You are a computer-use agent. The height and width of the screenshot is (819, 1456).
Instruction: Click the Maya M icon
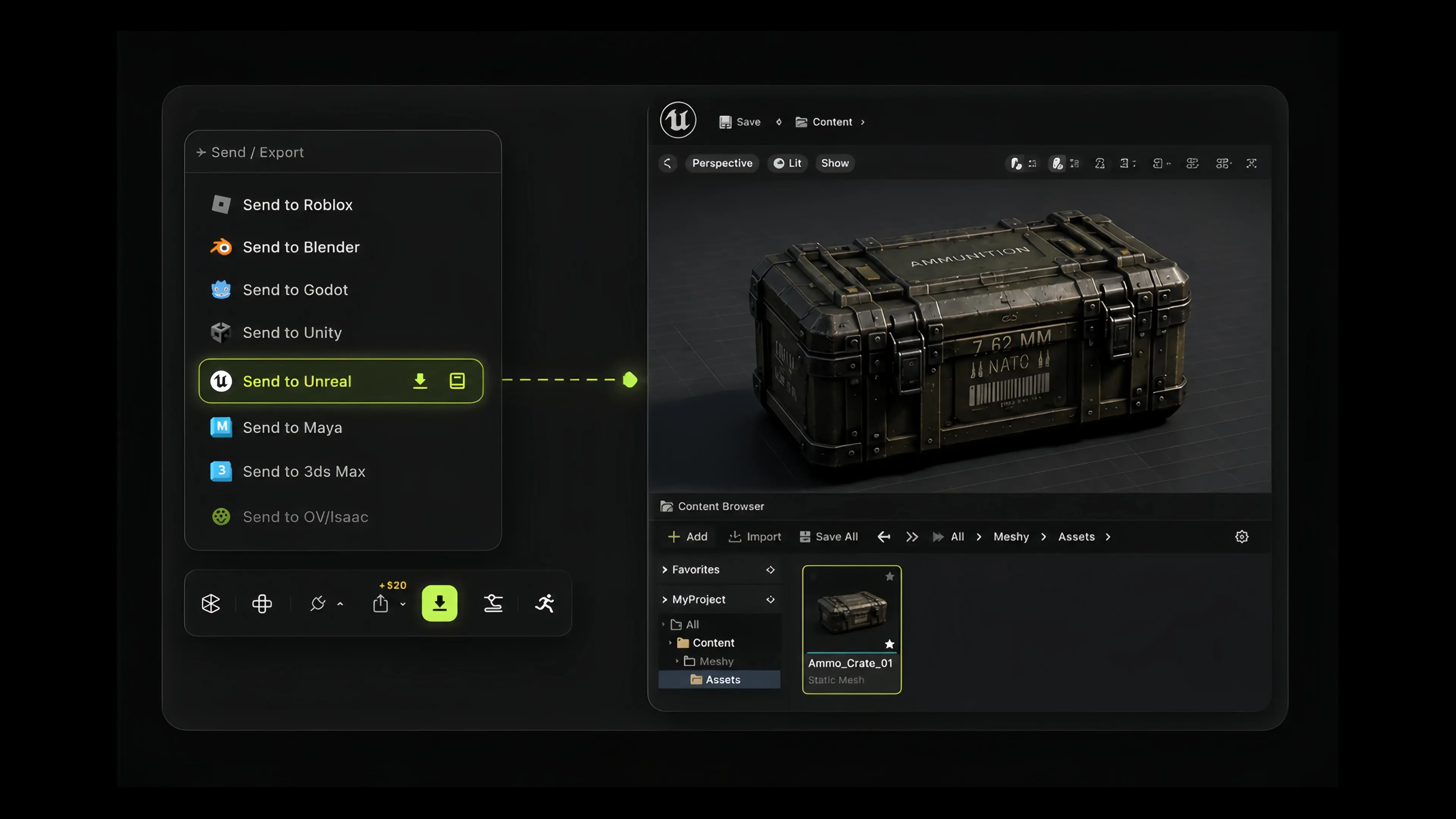[221, 427]
